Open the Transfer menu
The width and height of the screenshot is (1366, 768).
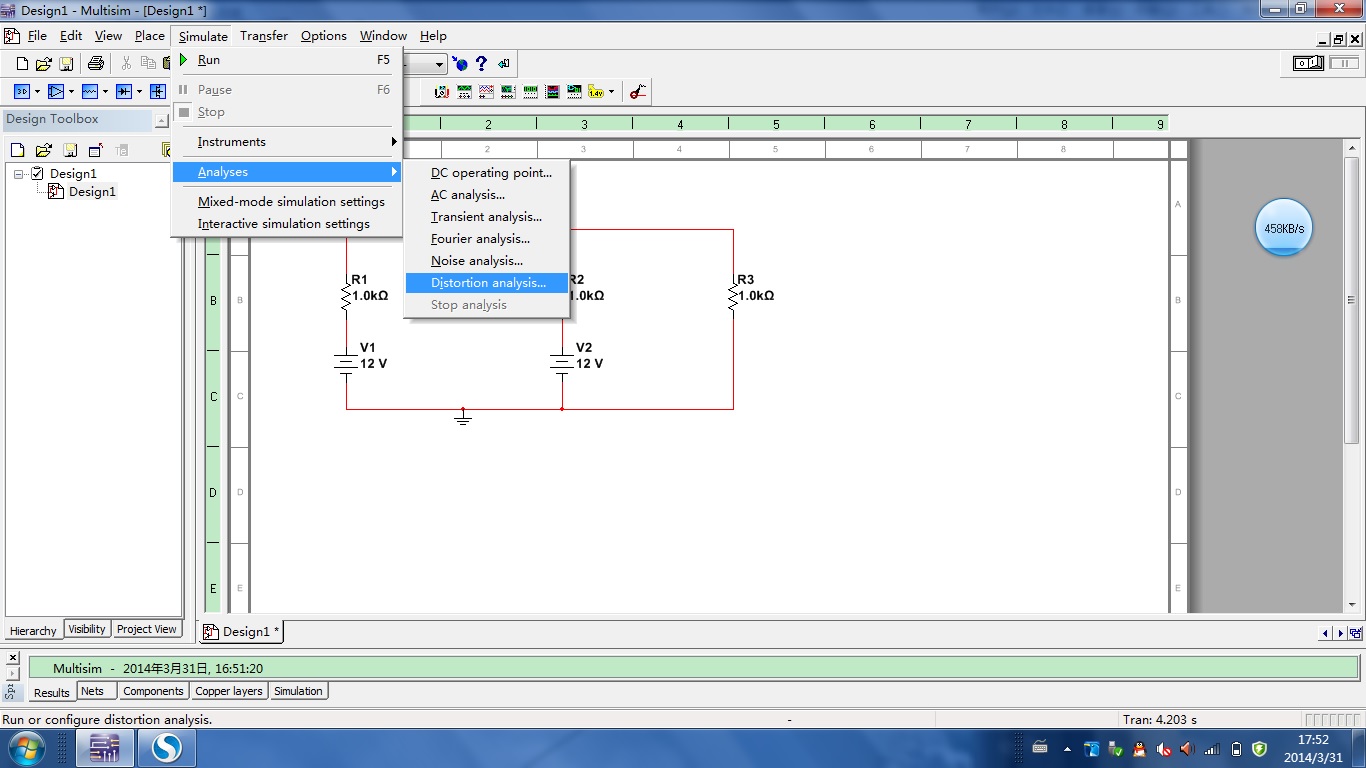264,36
